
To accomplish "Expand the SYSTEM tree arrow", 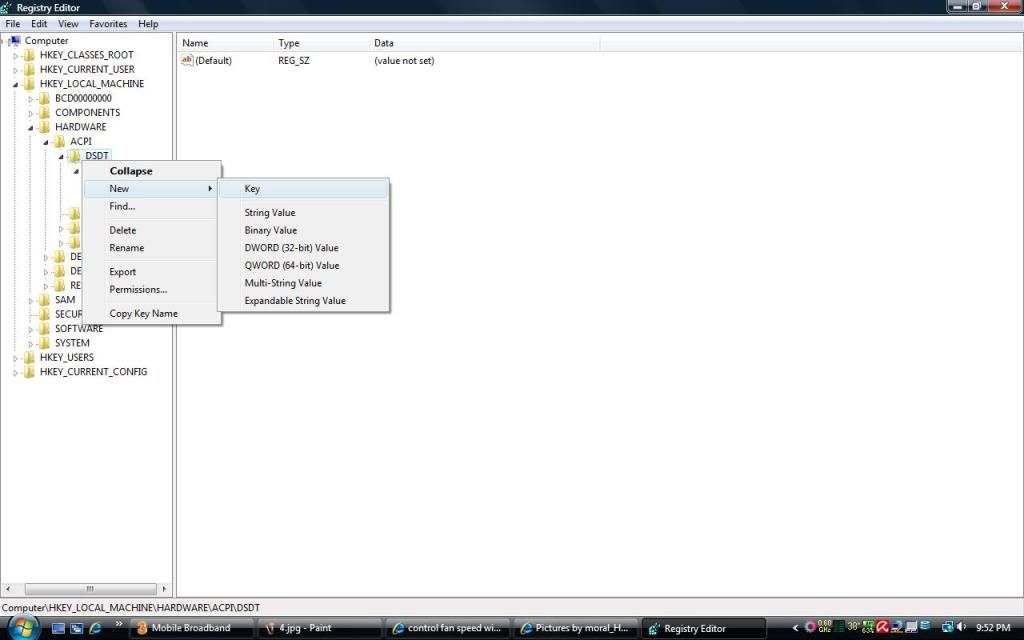I will pyautogui.click(x=30, y=344).
